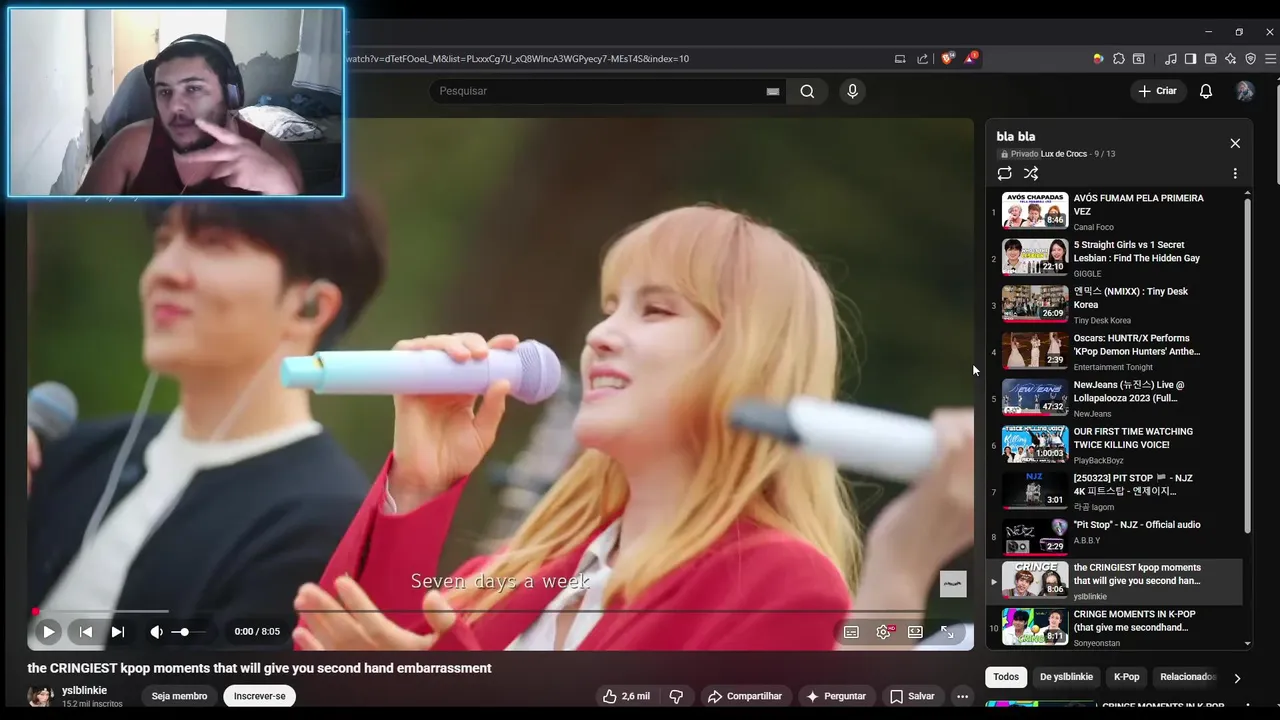The image size is (1280, 720).
Task: Open YouTube notifications bell
Action: [x=1206, y=91]
